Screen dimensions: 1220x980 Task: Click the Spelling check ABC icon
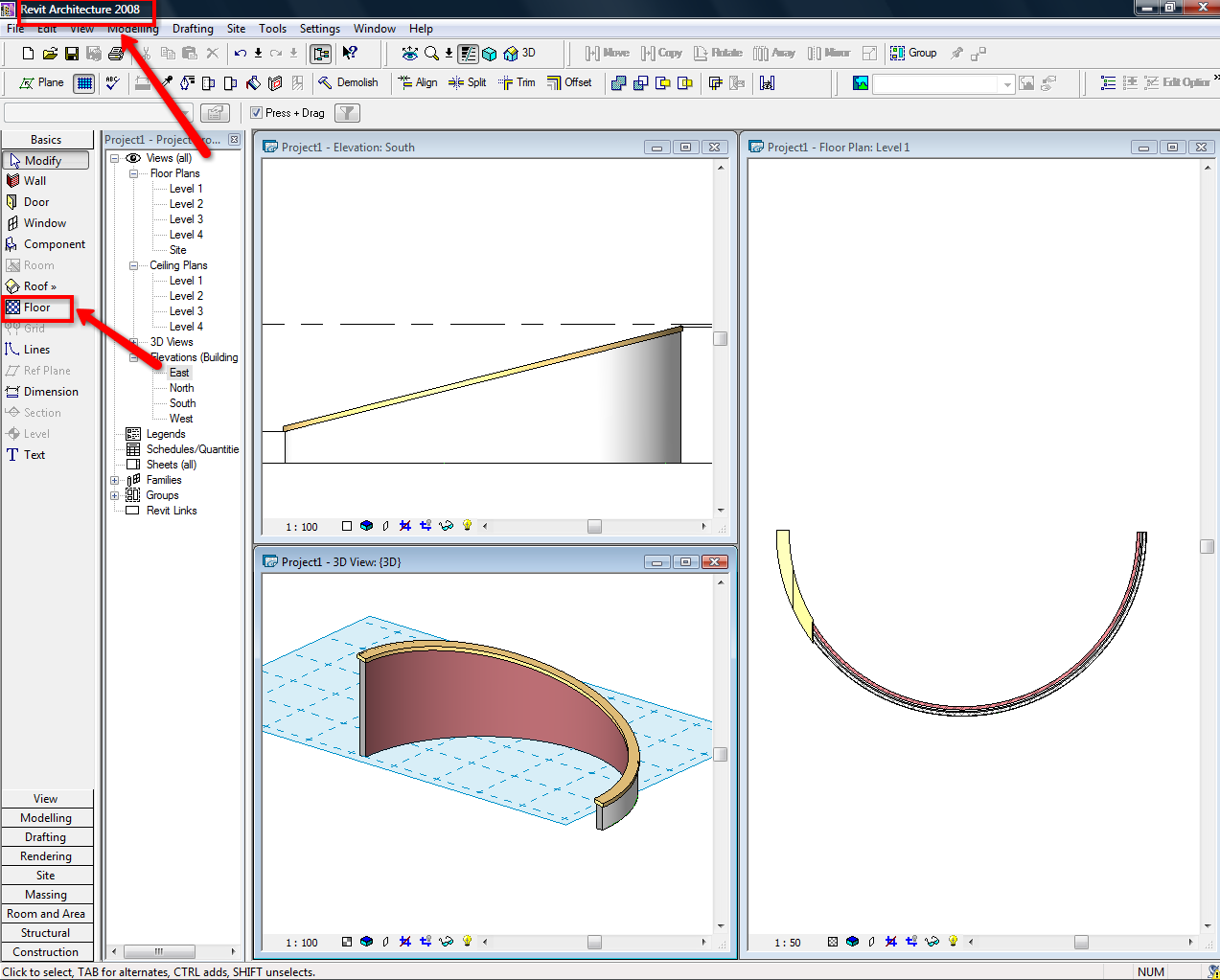point(113,83)
